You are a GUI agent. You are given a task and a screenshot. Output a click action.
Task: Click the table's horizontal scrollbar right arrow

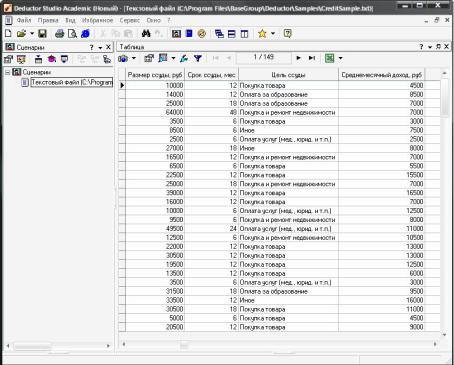click(435, 344)
